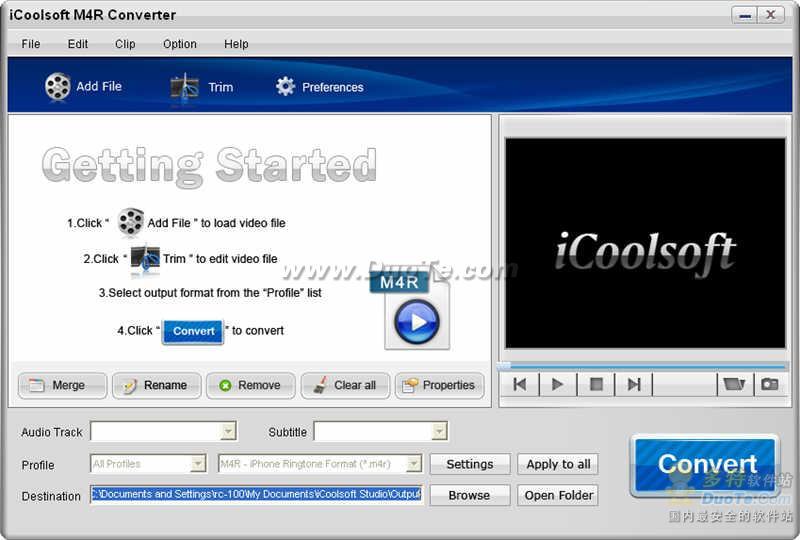Image resolution: width=800 pixels, height=540 pixels.
Task: Open the M4R iPhone Ringtone Format dropdown
Action: click(413, 464)
